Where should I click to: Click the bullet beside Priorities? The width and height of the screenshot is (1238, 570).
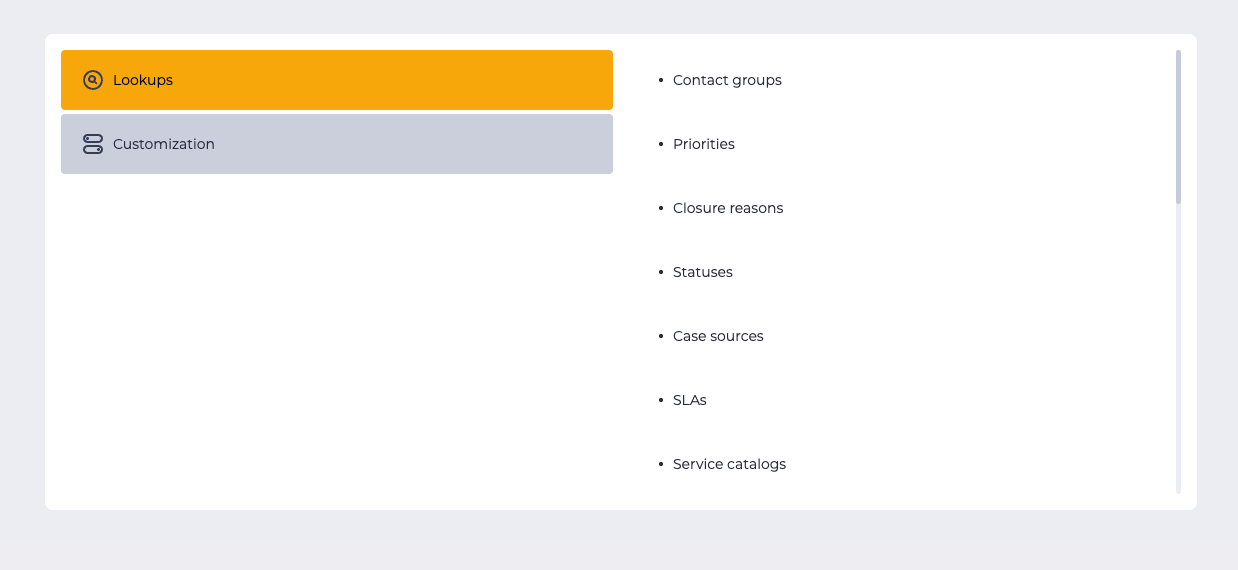[661, 144]
